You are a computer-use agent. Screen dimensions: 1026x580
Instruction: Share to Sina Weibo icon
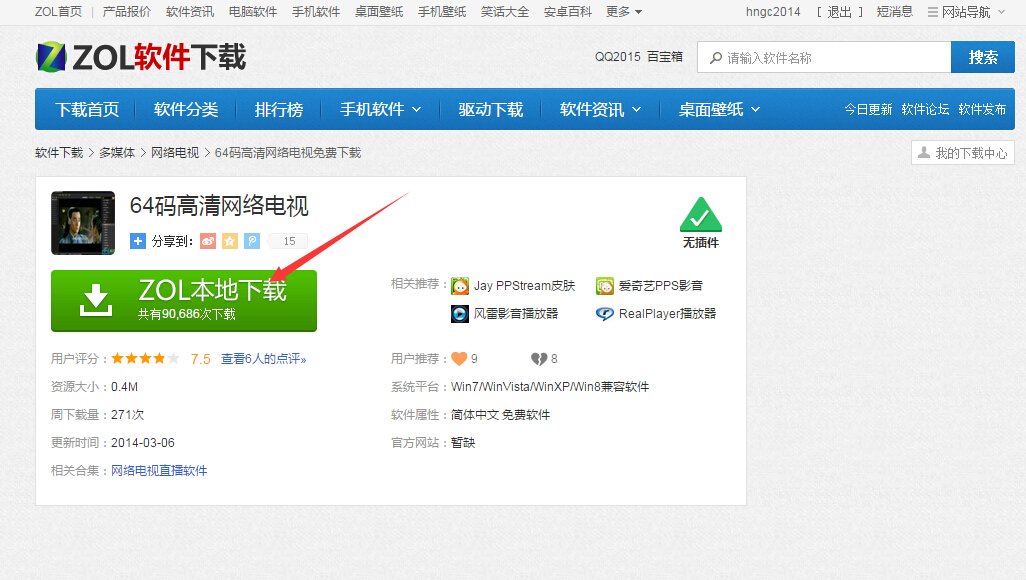point(208,241)
